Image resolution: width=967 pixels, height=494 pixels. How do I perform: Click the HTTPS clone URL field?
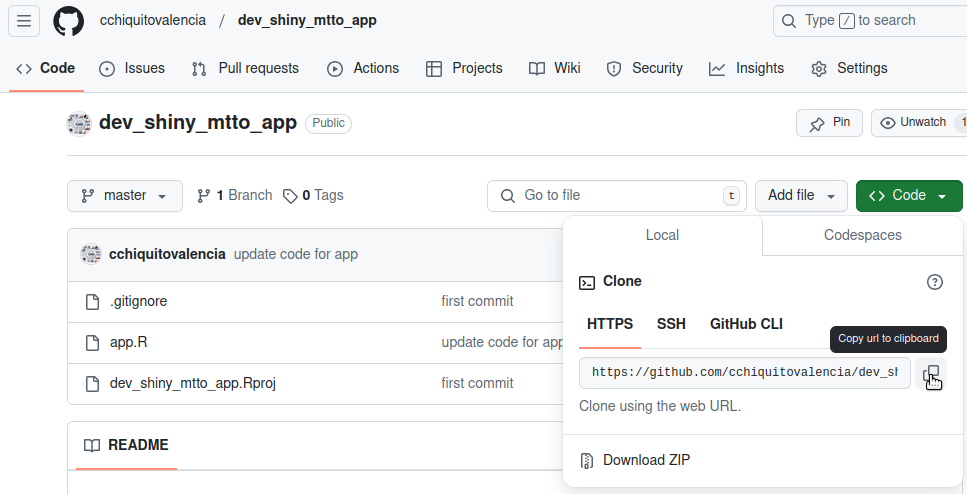coord(744,373)
